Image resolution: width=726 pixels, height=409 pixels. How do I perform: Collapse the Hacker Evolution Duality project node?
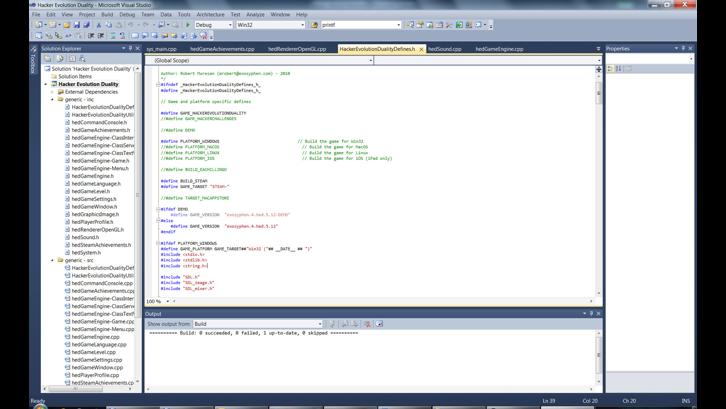pos(46,84)
